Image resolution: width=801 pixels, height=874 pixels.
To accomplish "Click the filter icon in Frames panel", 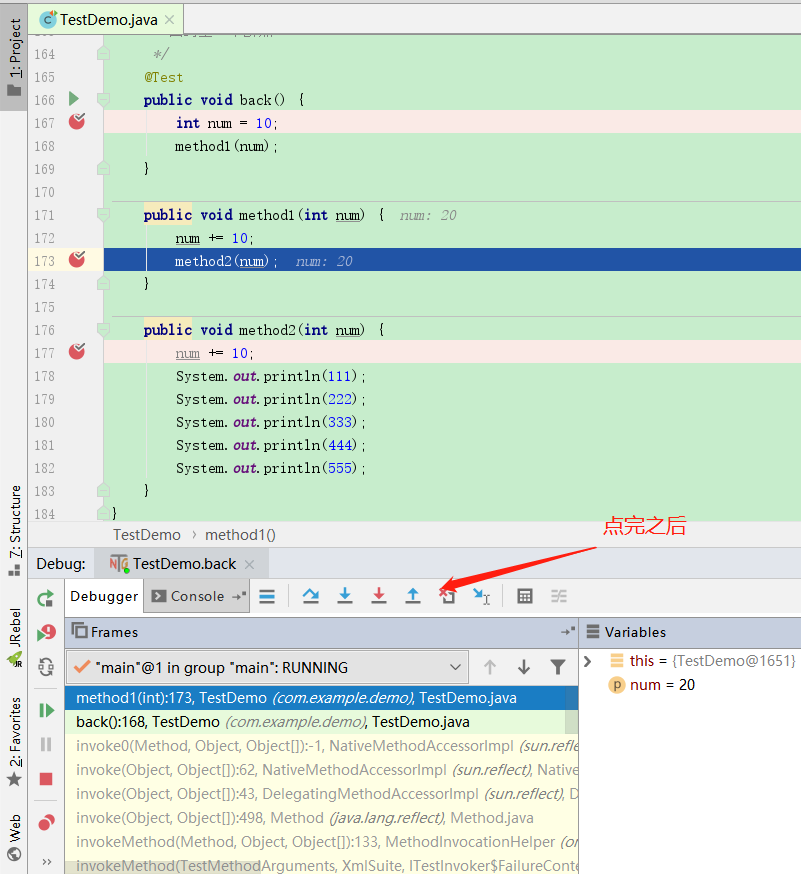I will (557, 666).
